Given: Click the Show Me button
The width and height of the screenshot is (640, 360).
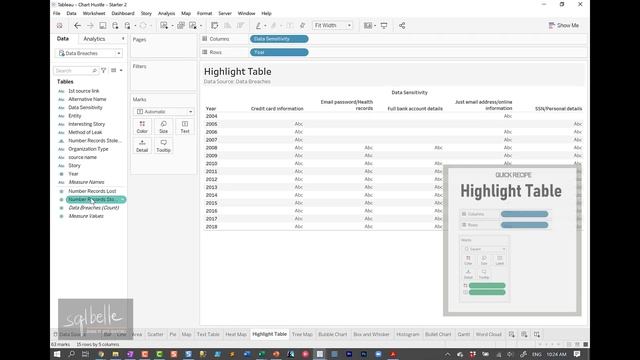Looking at the screenshot, I should click(x=564, y=25).
